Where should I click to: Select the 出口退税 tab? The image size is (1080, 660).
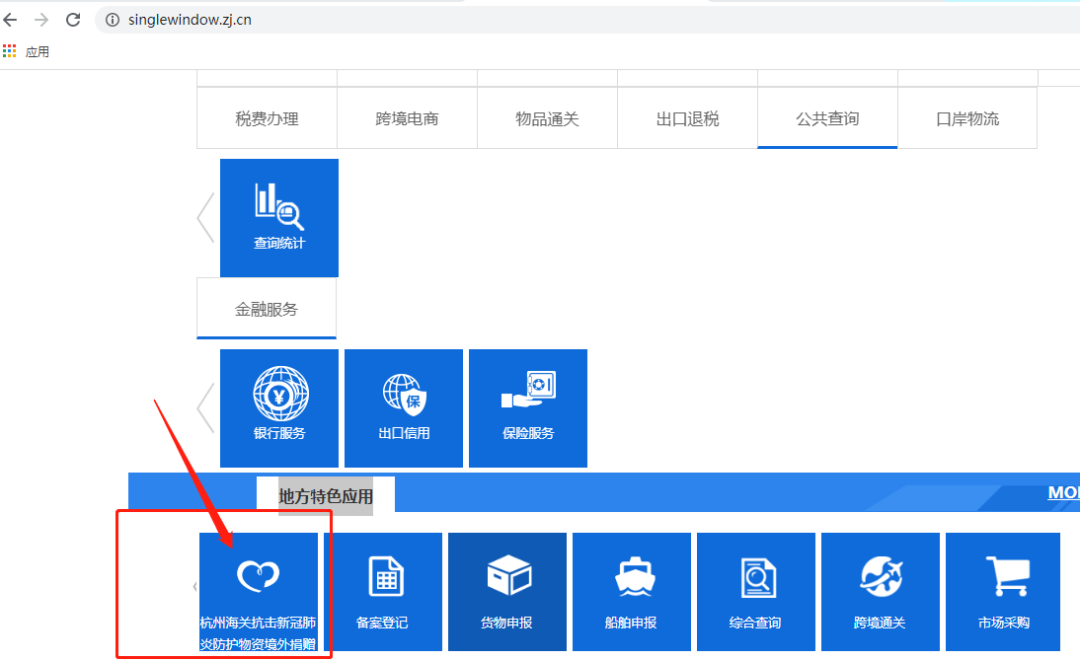(x=687, y=119)
